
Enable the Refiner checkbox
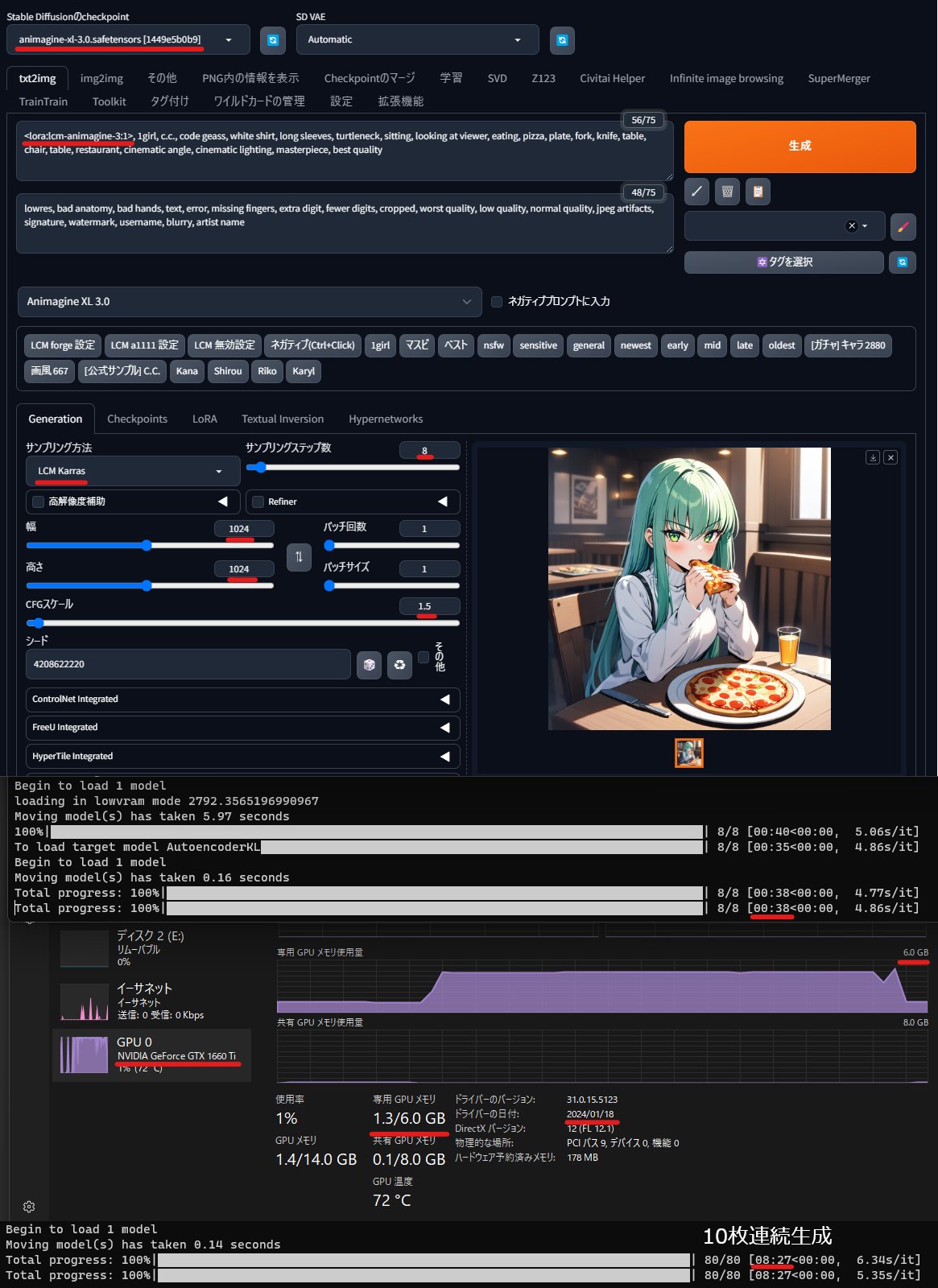[258, 502]
